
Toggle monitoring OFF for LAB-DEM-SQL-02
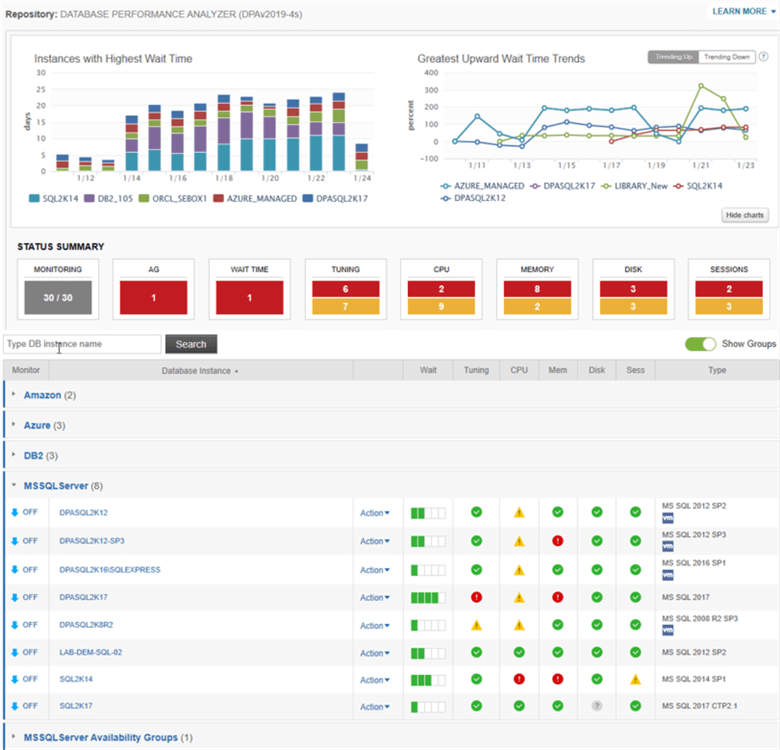click(x=24, y=652)
